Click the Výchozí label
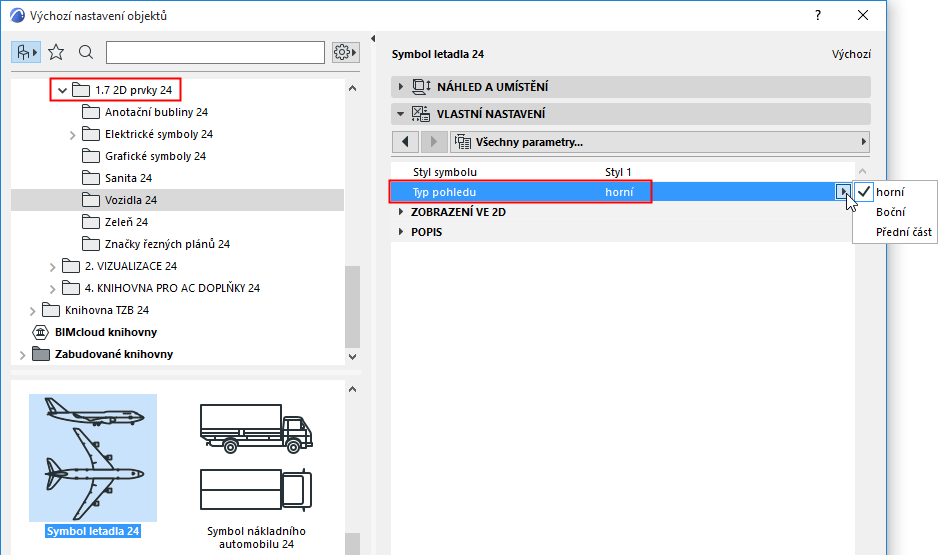The width and height of the screenshot is (940, 555). (x=851, y=54)
